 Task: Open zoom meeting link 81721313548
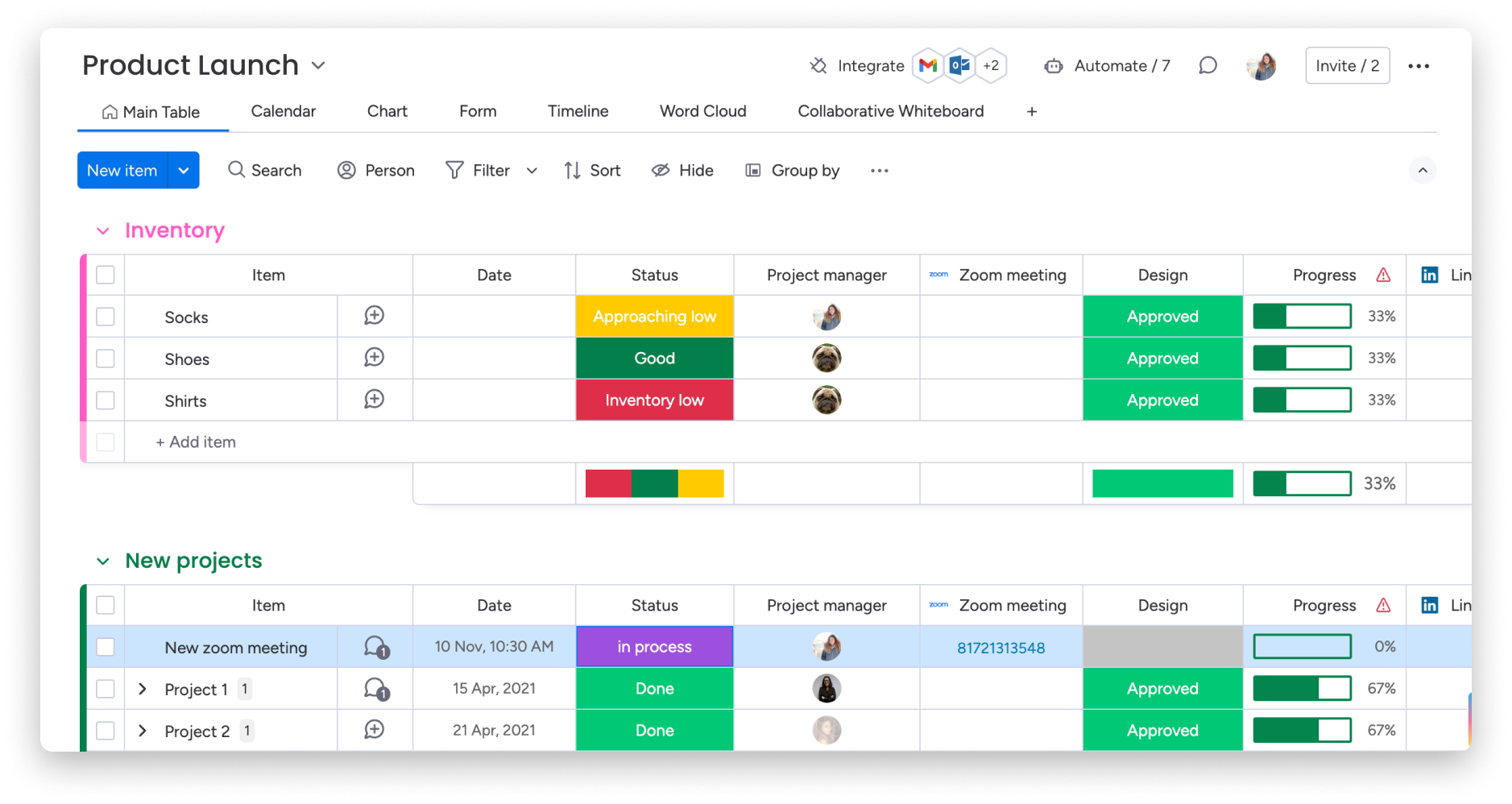click(x=1000, y=648)
